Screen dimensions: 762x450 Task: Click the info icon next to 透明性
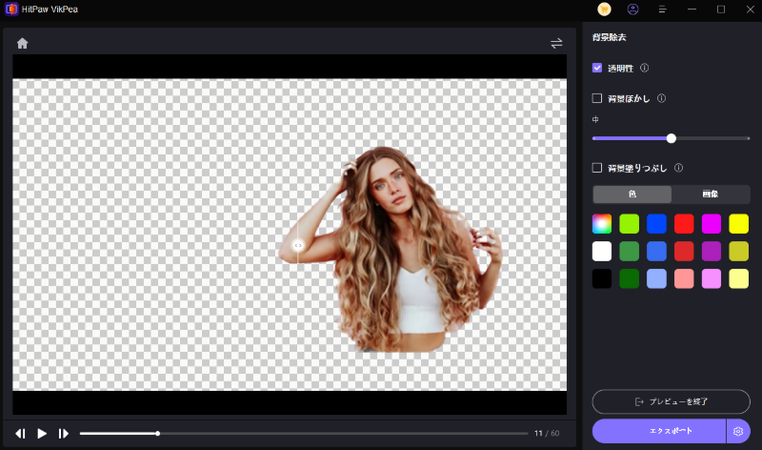[x=644, y=68]
